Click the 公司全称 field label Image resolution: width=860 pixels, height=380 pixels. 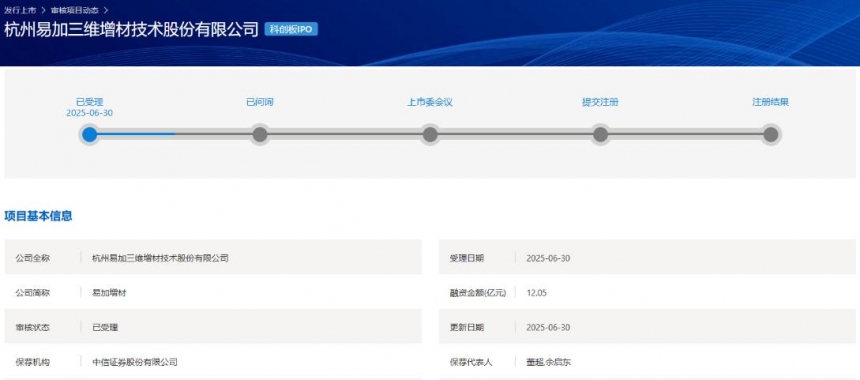point(32,258)
